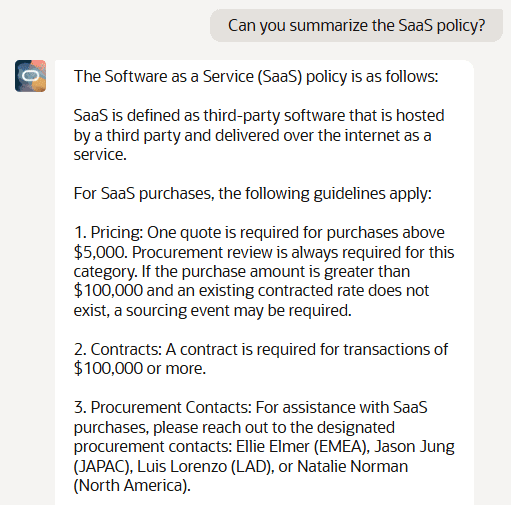Click the name Luis Lorenzo (LAD)
The height and width of the screenshot is (505, 511).
click(205, 467)
